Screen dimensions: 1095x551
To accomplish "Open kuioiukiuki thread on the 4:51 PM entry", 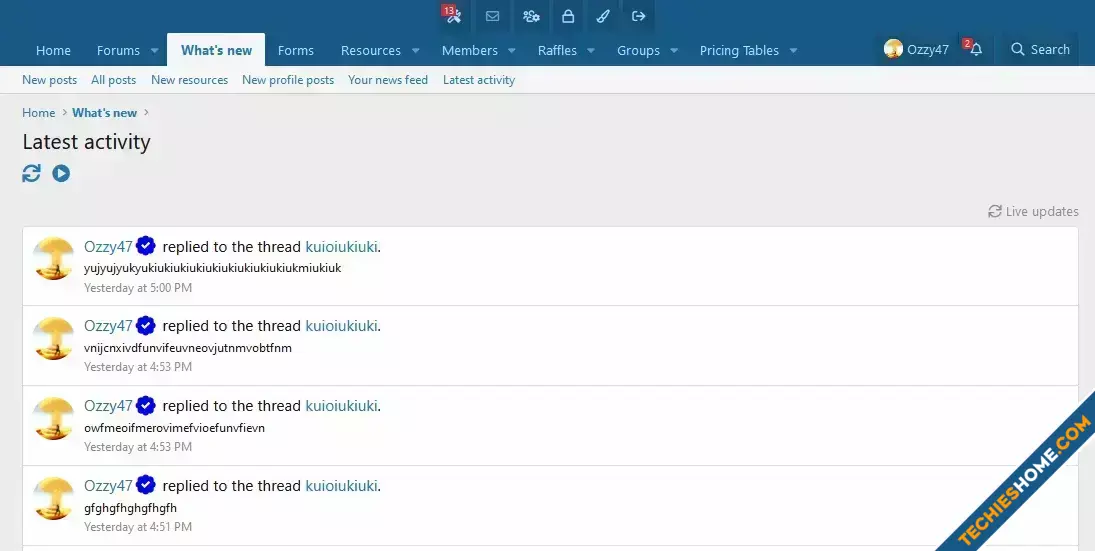I will tap(341, 485).
